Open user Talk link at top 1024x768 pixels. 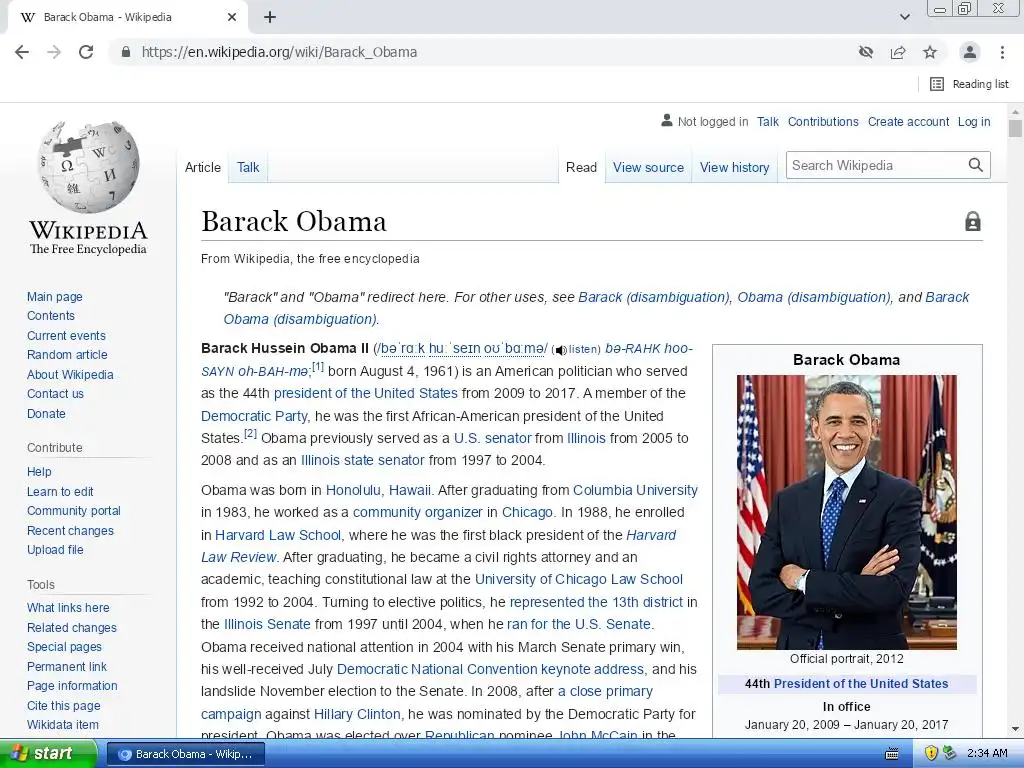pyautogui.click(x=768, y=121)
